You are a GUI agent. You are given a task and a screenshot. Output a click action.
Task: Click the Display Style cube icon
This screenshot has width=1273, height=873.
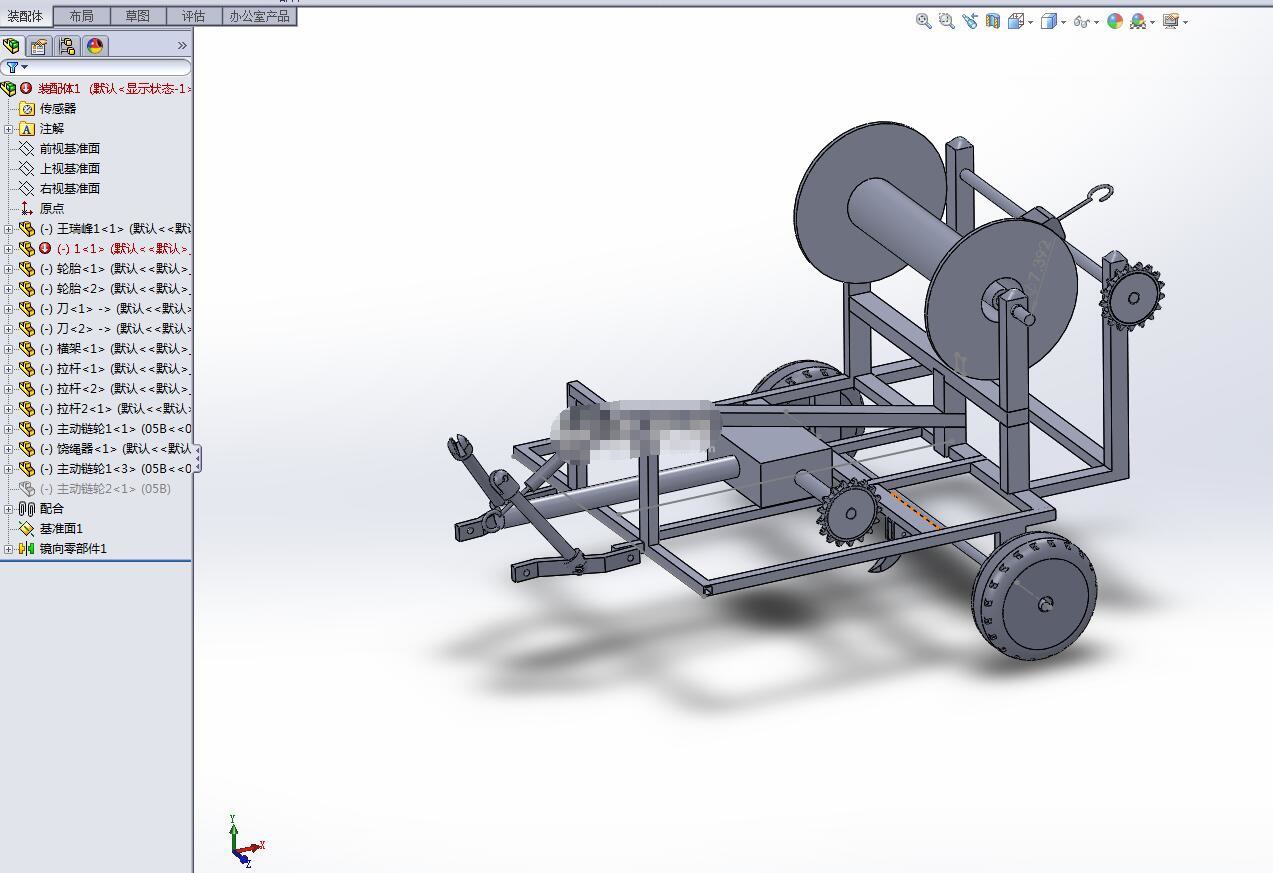pos(1048,21)
